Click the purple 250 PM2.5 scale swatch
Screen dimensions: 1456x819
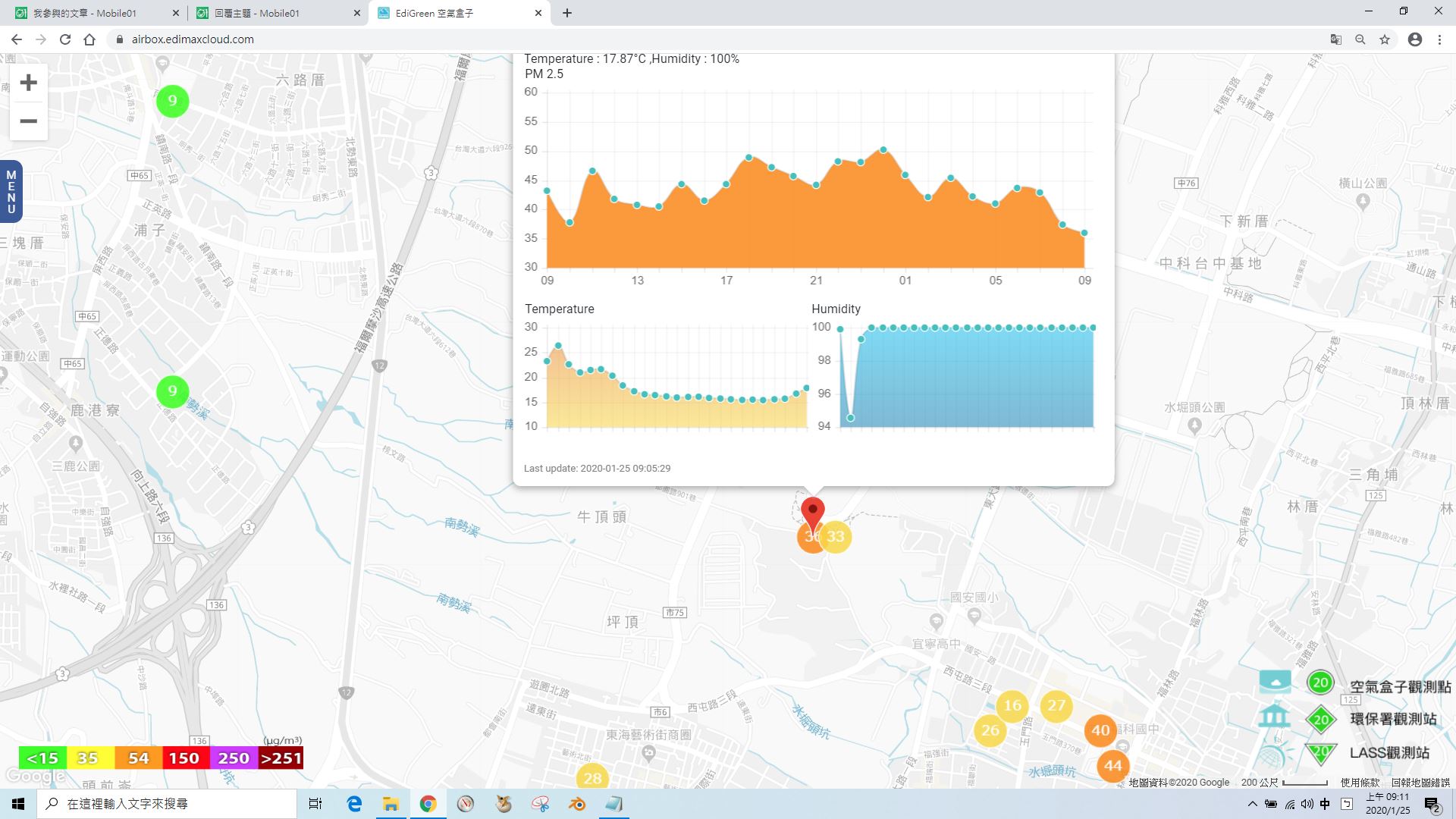234,758
